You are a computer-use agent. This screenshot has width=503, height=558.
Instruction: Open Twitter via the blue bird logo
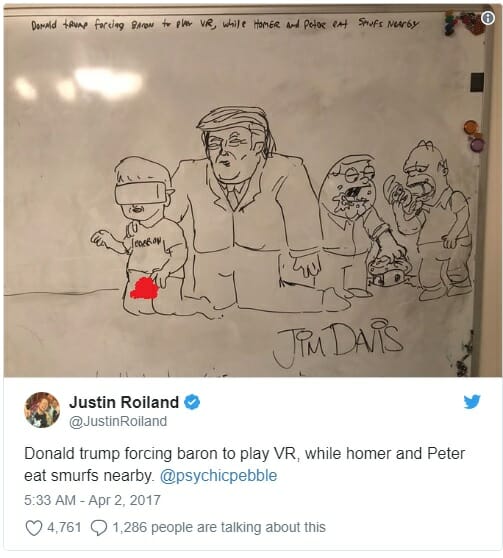click(x=472, y=401)
